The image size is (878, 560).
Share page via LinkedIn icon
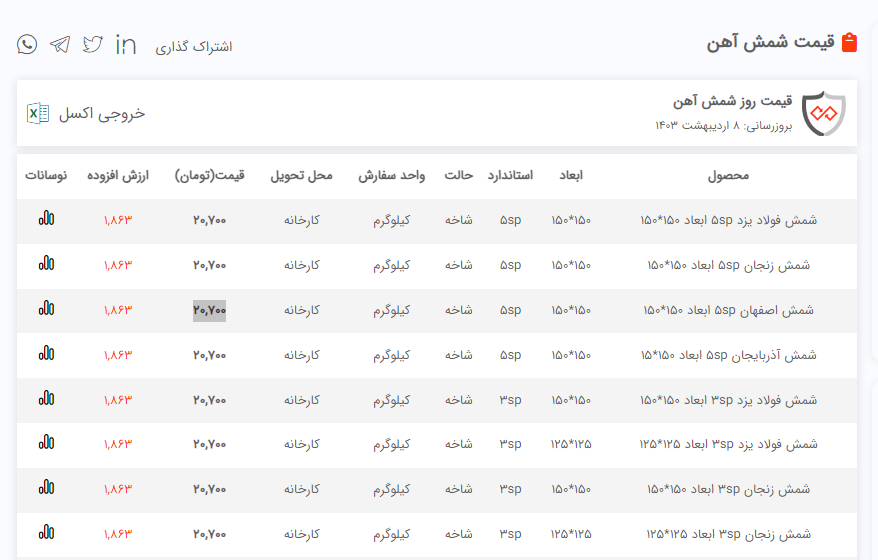(x=126, y=44)
